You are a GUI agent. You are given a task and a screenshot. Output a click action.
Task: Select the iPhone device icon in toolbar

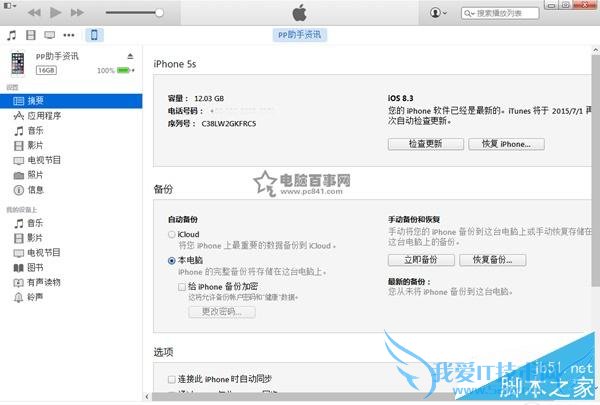(94, 35)
